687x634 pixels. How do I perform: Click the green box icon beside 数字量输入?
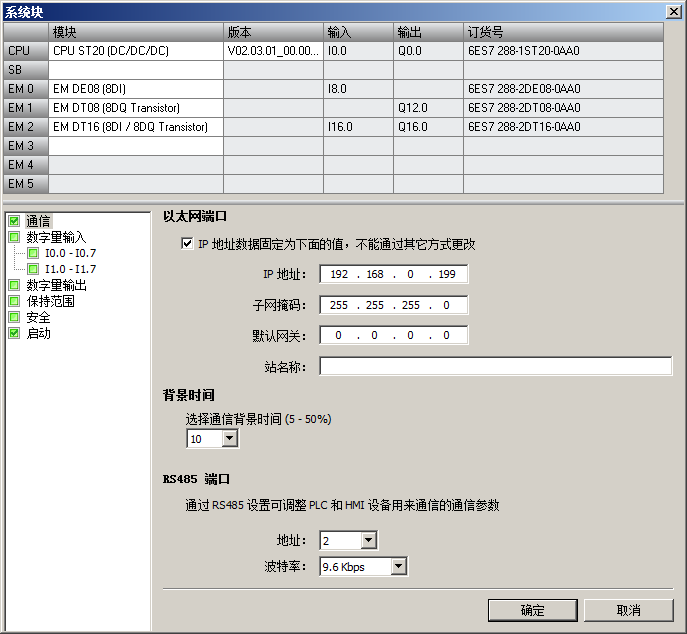14,237
